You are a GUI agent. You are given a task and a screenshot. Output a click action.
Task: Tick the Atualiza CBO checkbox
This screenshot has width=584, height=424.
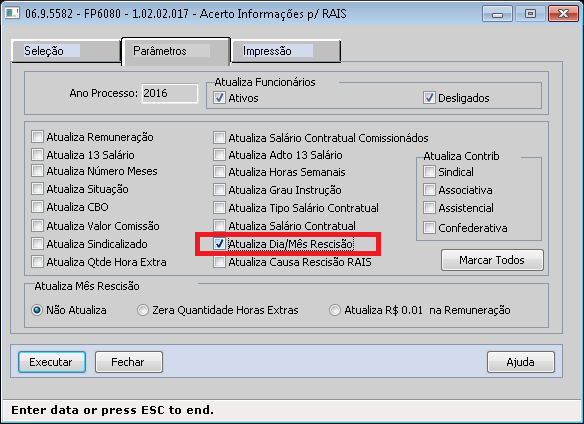click(x=37, y=207)
